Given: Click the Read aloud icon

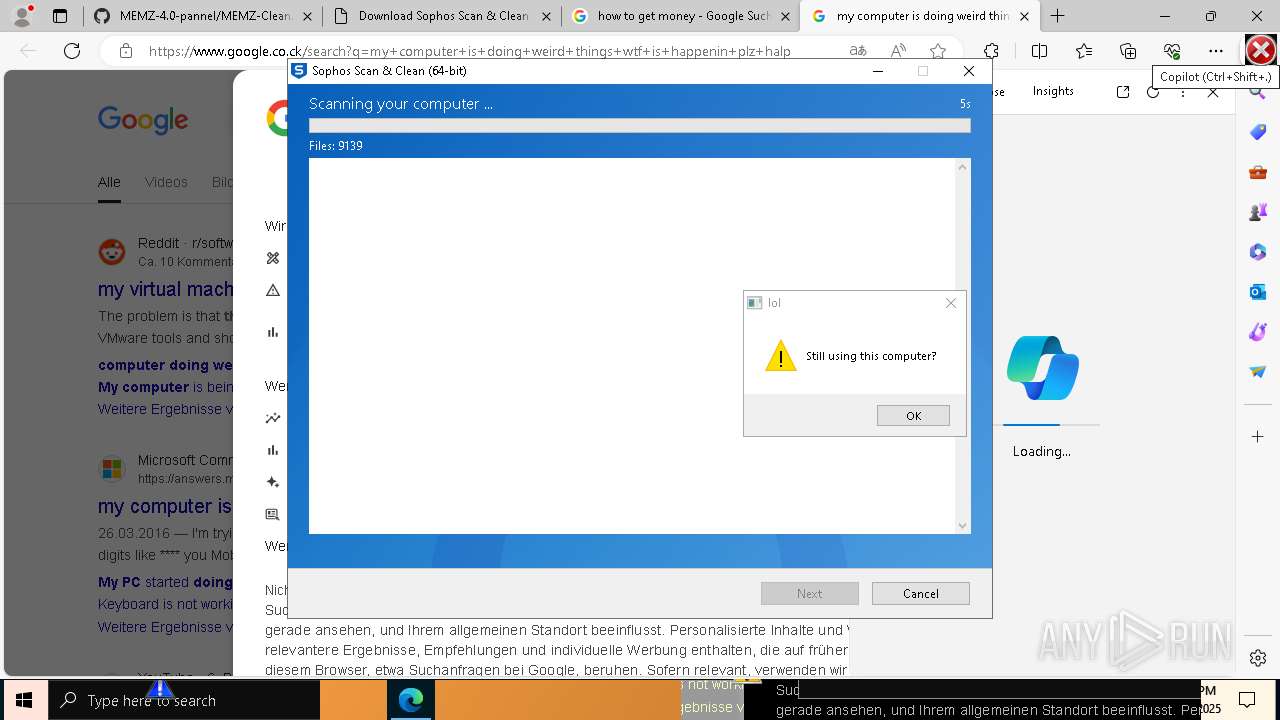Looking at the screenshot, I should point(898,51).
